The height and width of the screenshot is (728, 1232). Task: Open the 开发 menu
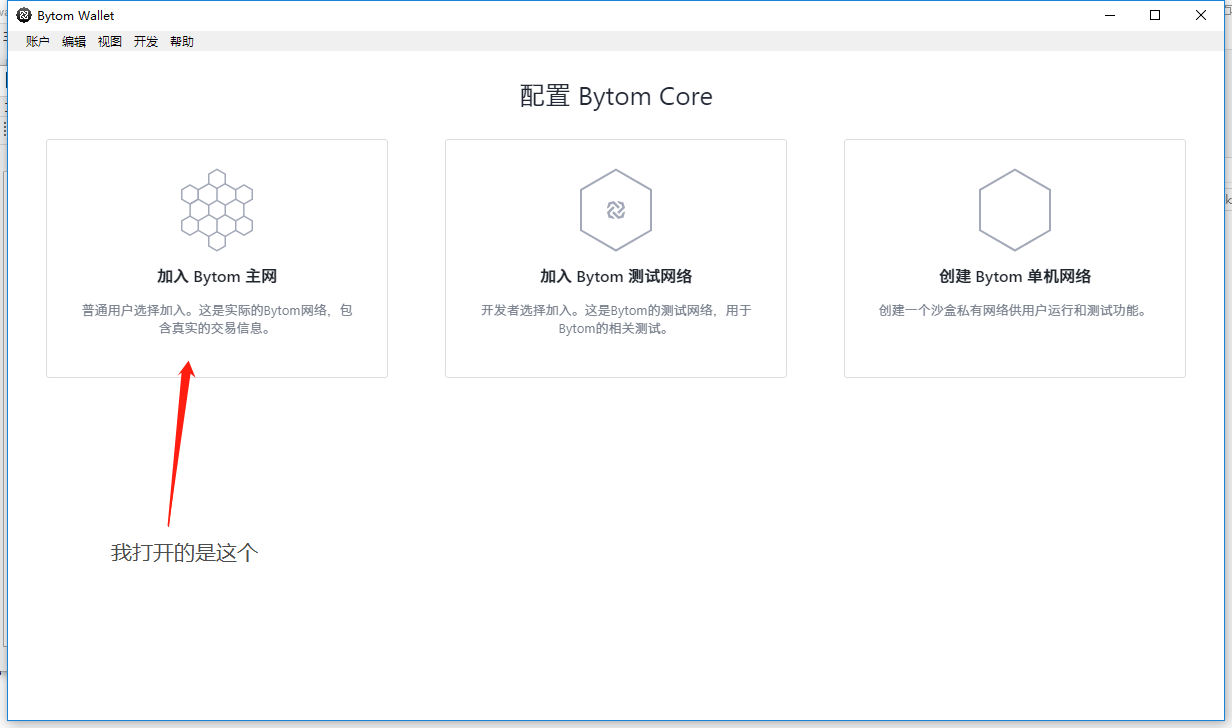tap(146, 42)
